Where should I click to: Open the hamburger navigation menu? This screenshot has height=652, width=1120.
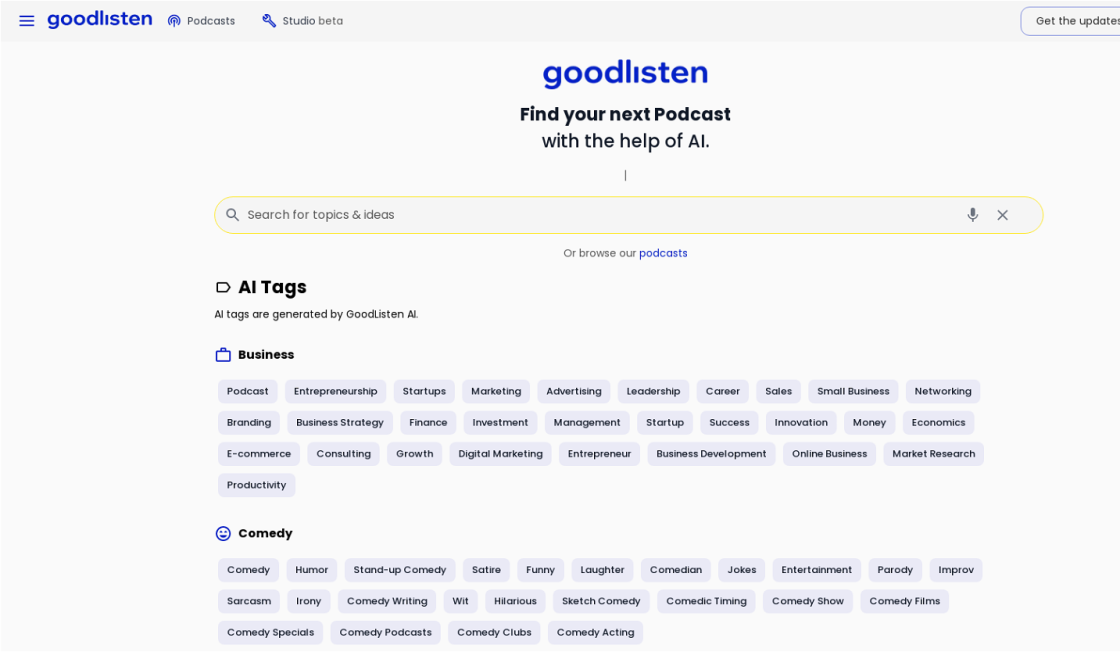pos(27,21)
